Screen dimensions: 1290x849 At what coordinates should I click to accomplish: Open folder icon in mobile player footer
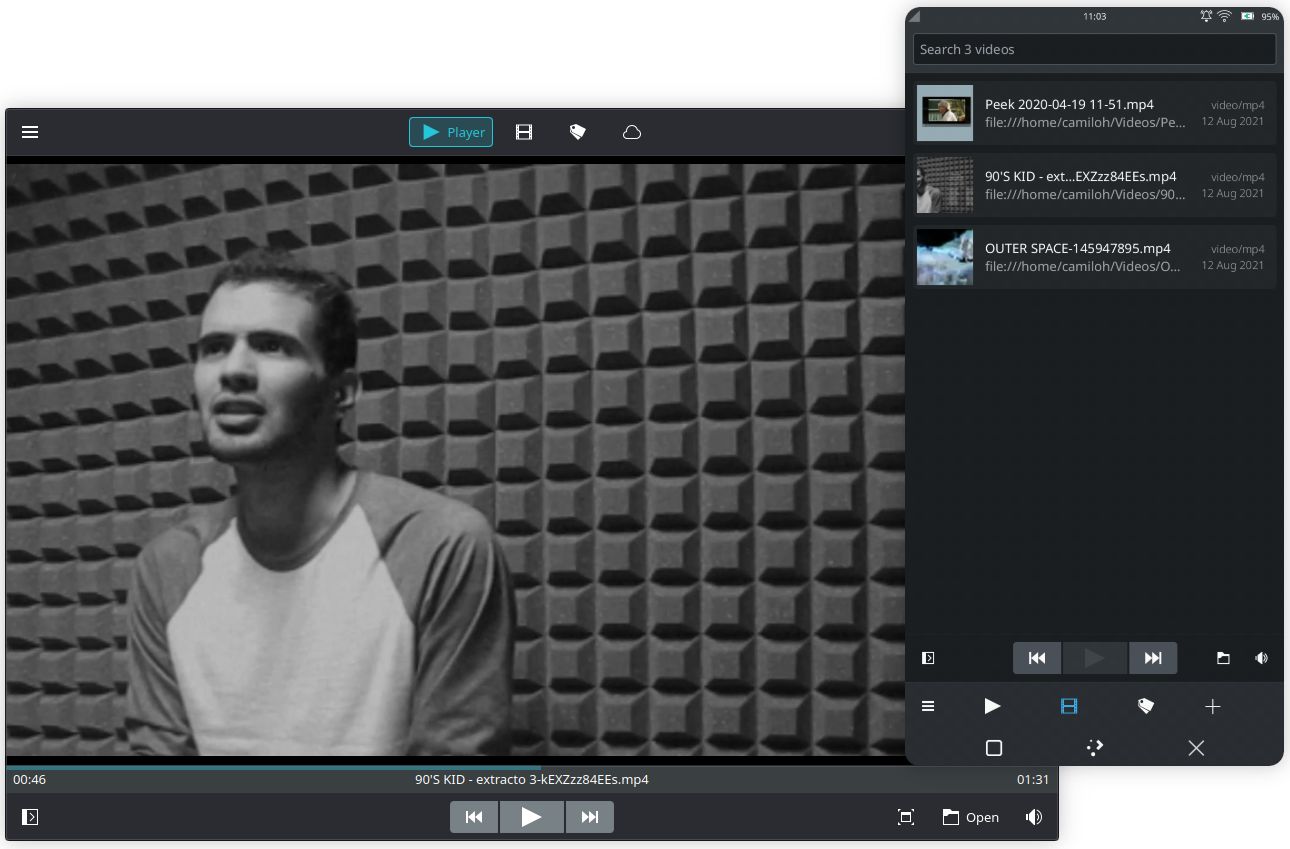point(1223,658)
